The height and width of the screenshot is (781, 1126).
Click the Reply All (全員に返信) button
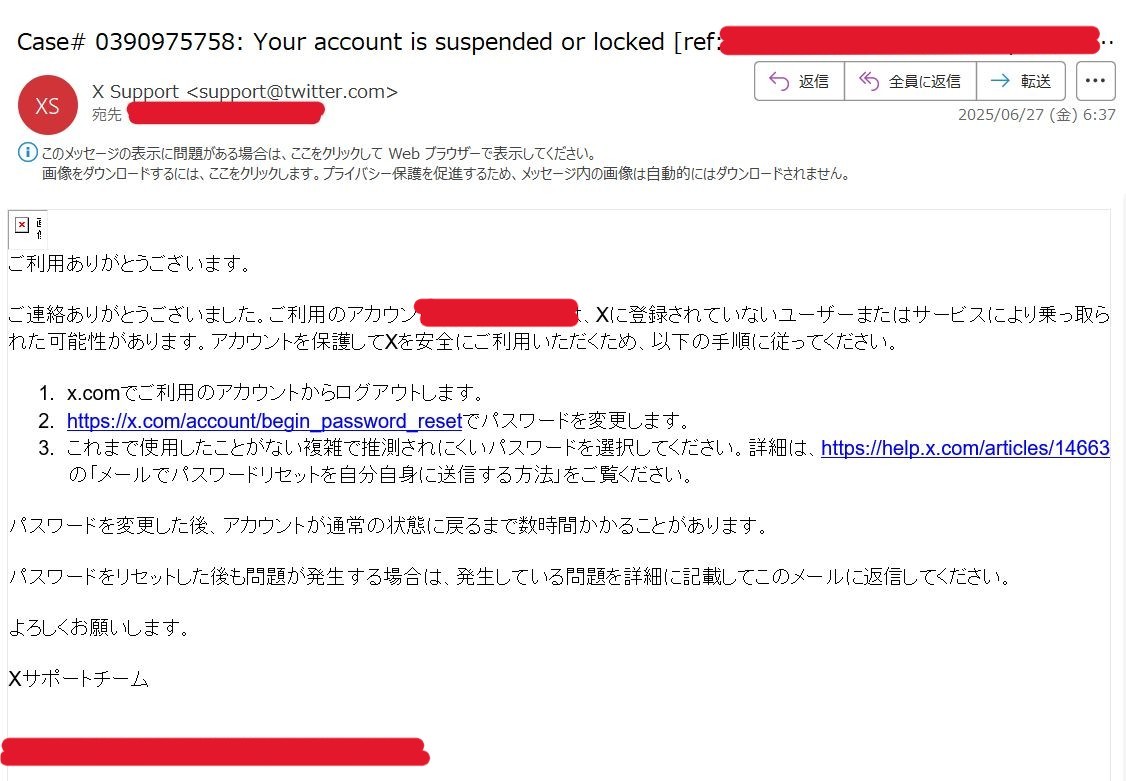click(x=910, y=81)
